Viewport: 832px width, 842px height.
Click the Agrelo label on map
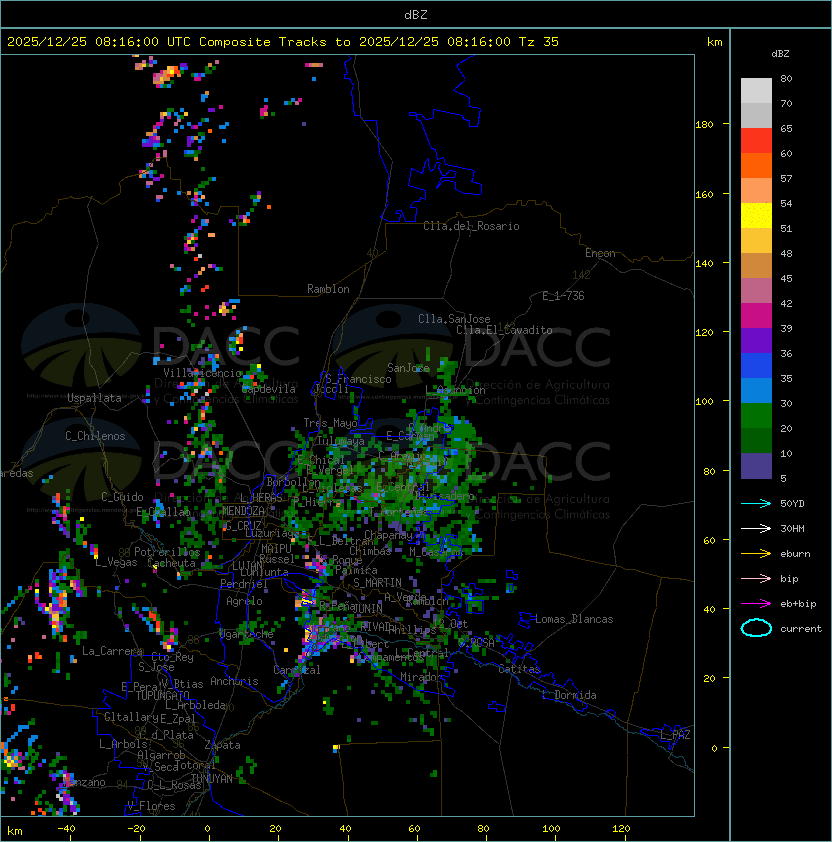(x=244, y=601)
